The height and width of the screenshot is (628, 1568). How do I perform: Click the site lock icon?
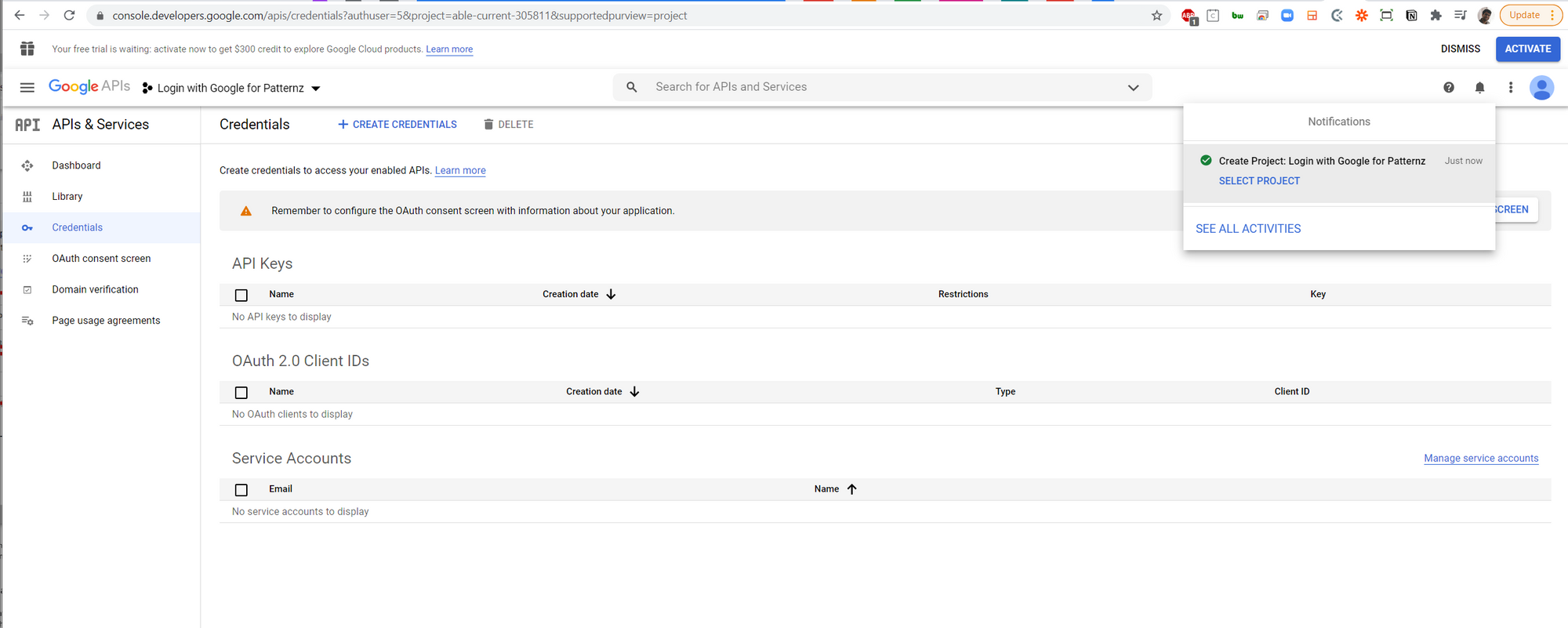[100, 16]
